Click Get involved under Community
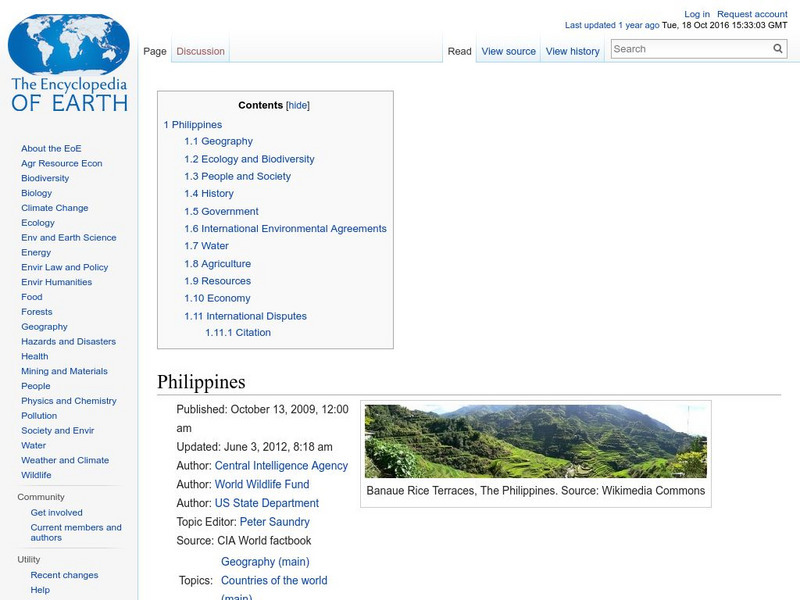The width and height of the screenshot is (800, 600). pos(57,512)
